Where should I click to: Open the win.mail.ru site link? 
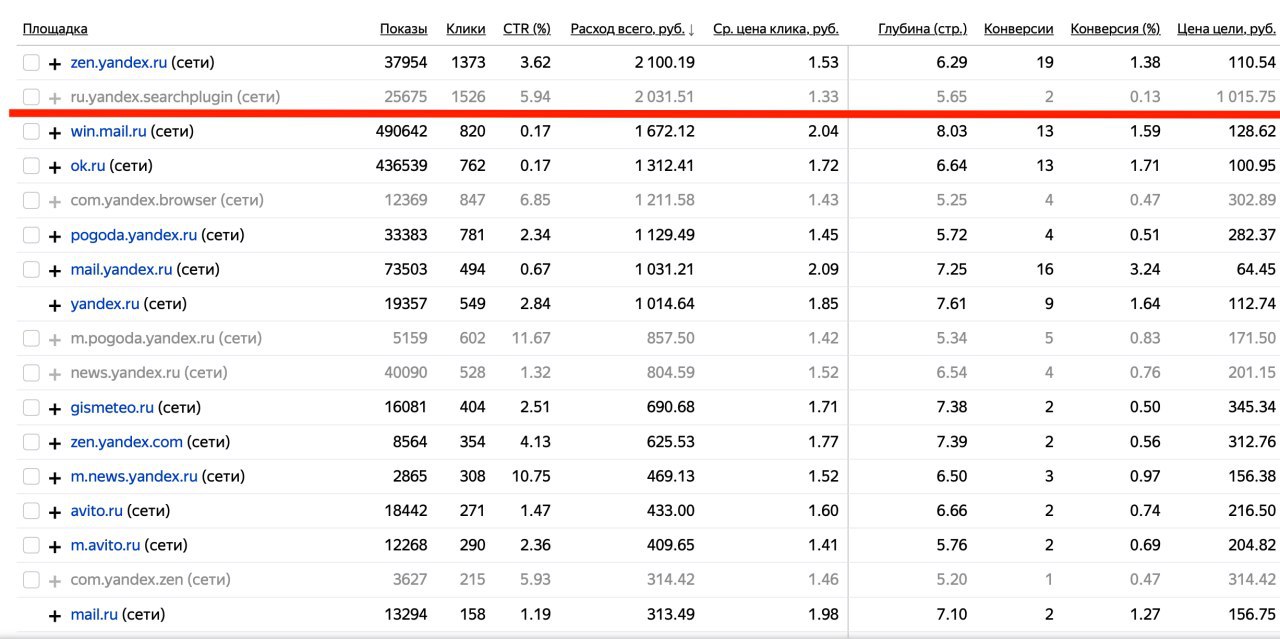coord(109,131)
